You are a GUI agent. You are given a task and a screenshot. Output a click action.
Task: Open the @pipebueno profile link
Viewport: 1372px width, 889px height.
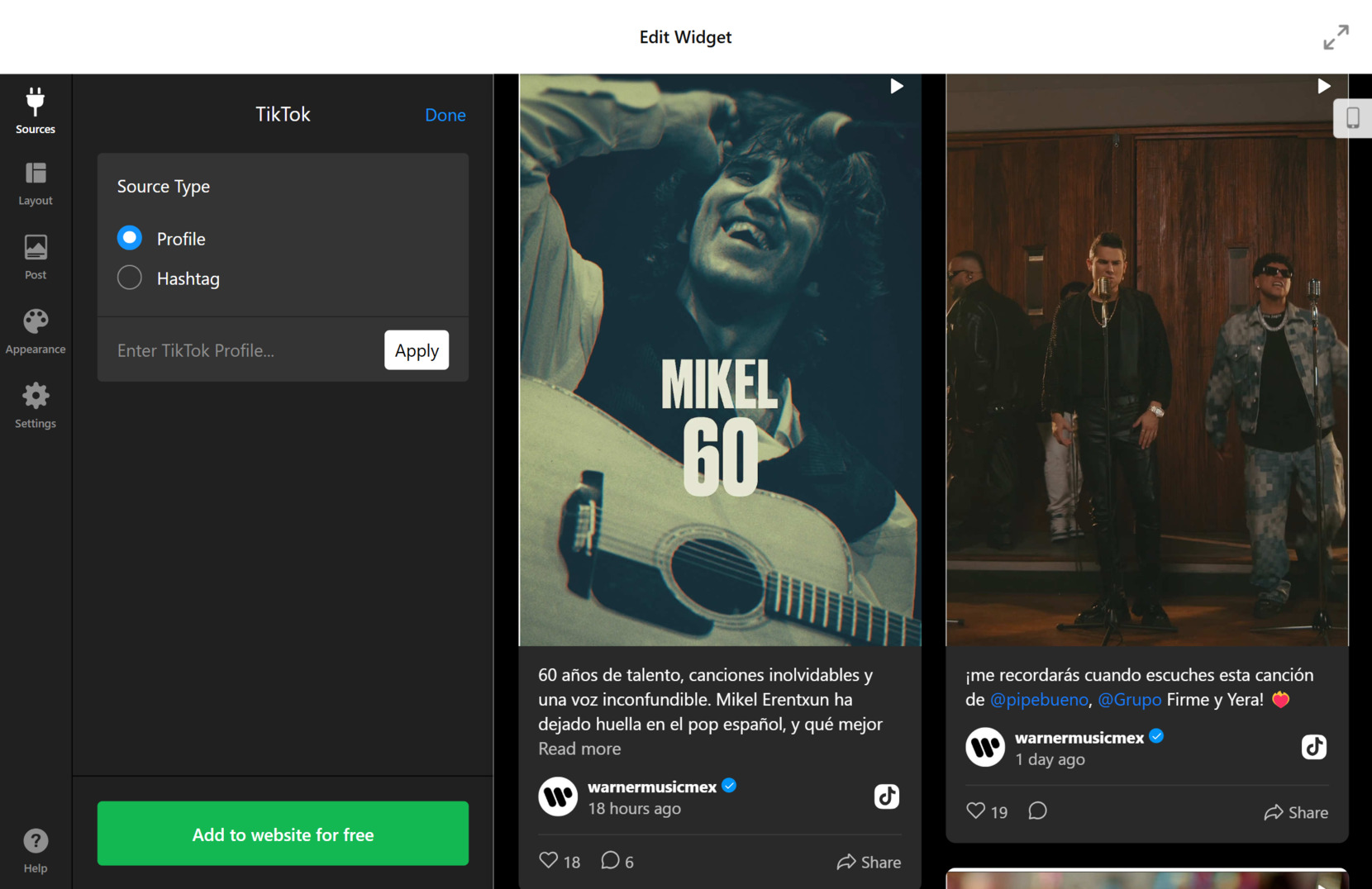(x=1038, y=699)
